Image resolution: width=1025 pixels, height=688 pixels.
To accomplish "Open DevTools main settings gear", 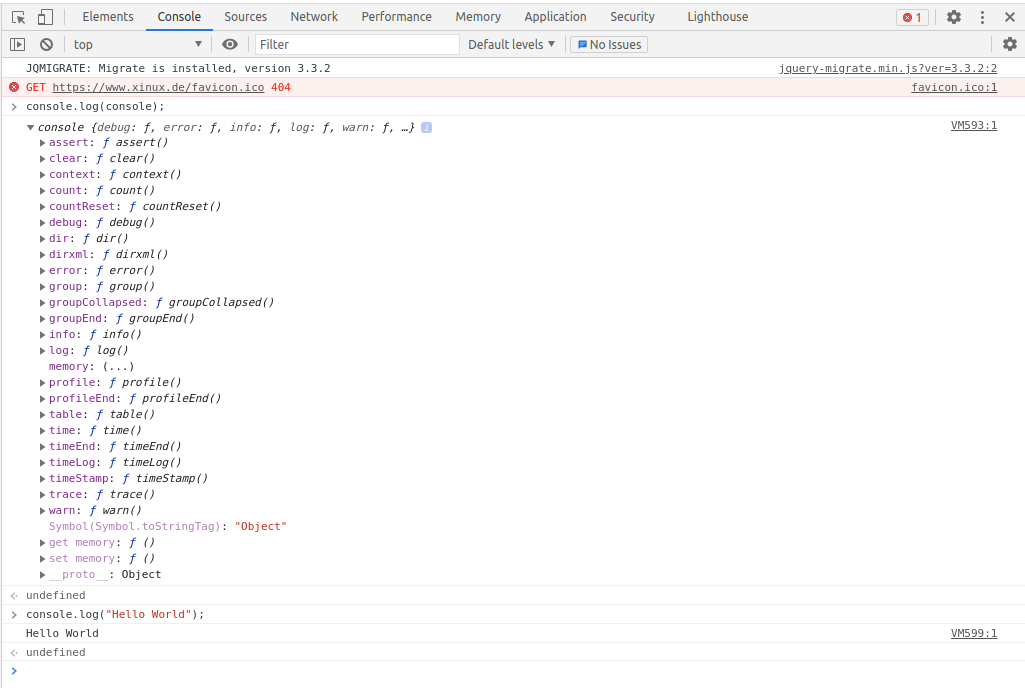I will pos(953,17).
